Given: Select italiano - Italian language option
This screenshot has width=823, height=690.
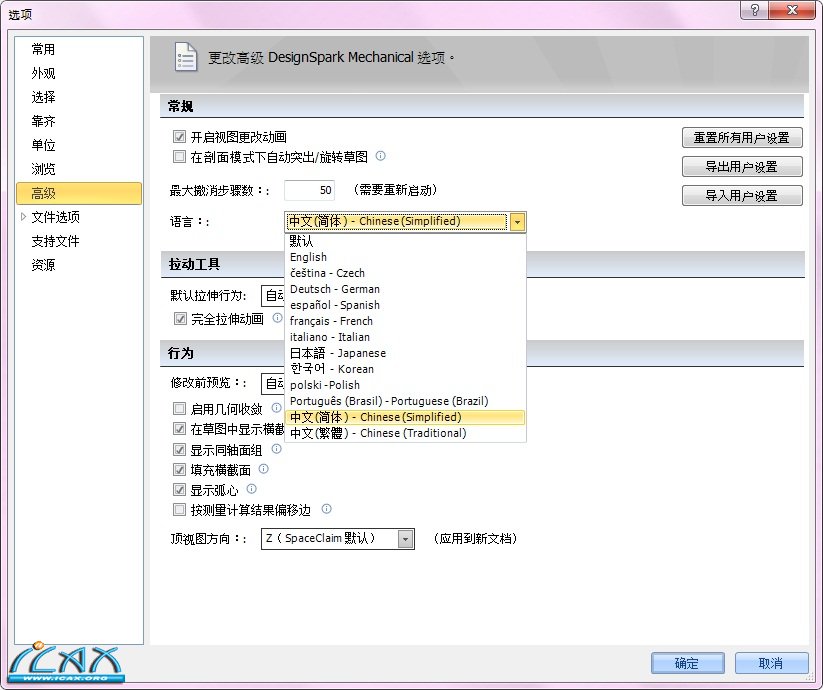Looking at the screenshot, I should pos(405,337).
